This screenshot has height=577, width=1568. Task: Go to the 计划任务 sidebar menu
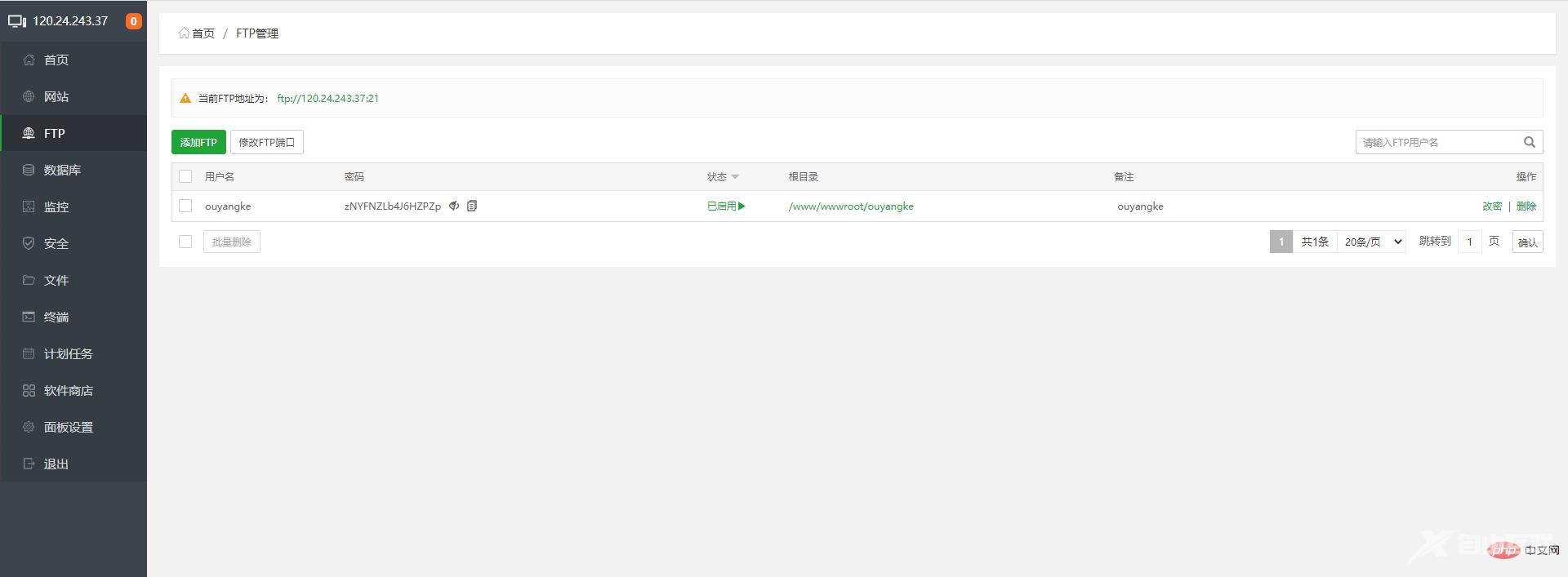point(69,353)
